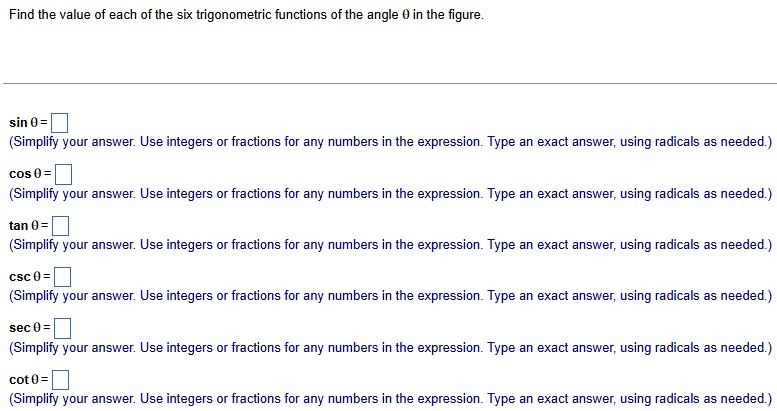The image size is (777, 411).
Task: Click the question prompt about six trigonometric functions
Action: tap(246, 15)
